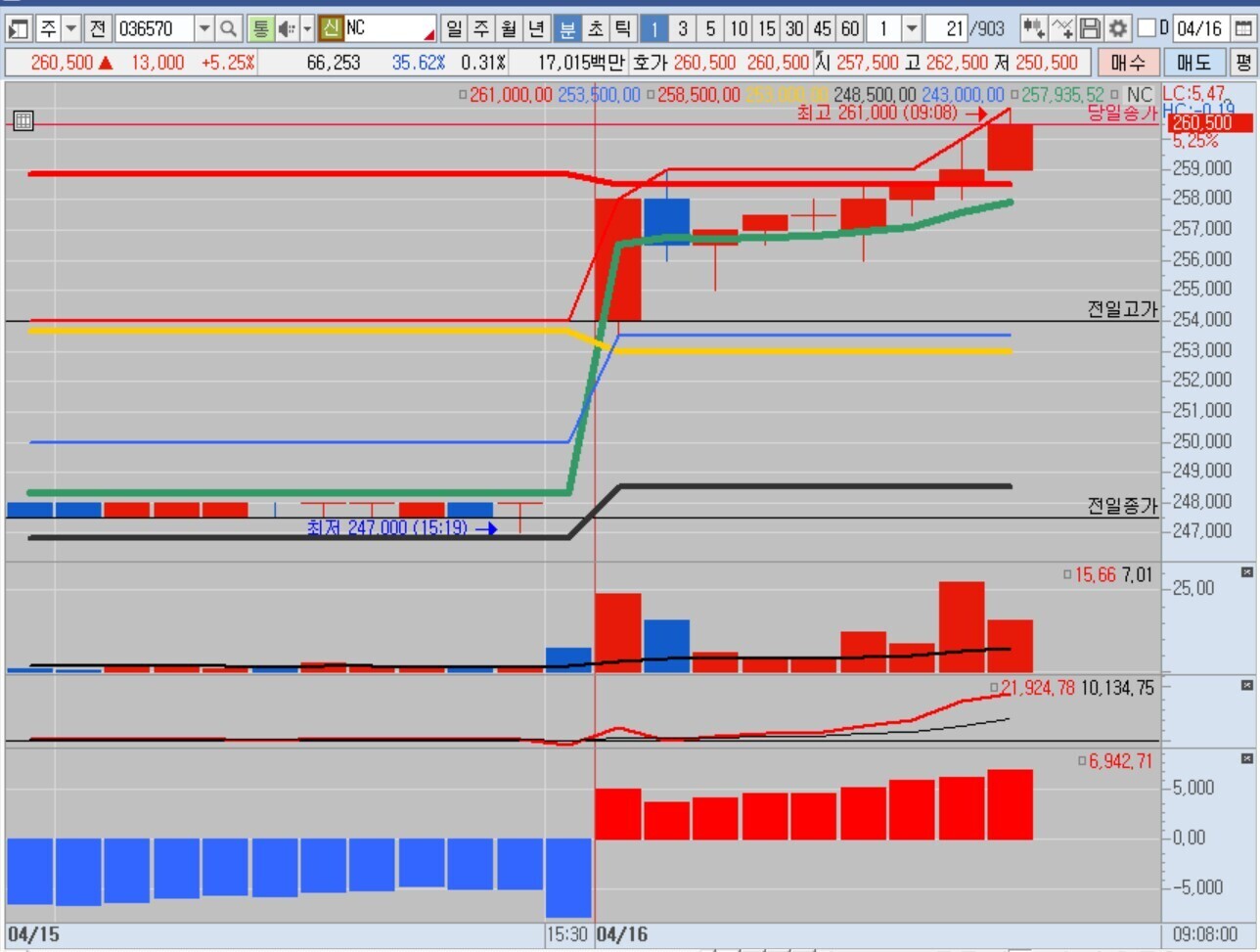Click the 매수 buy button
Image resolution: width=1260 pixels, height=952 pixels.
(x=1129, y=63)
